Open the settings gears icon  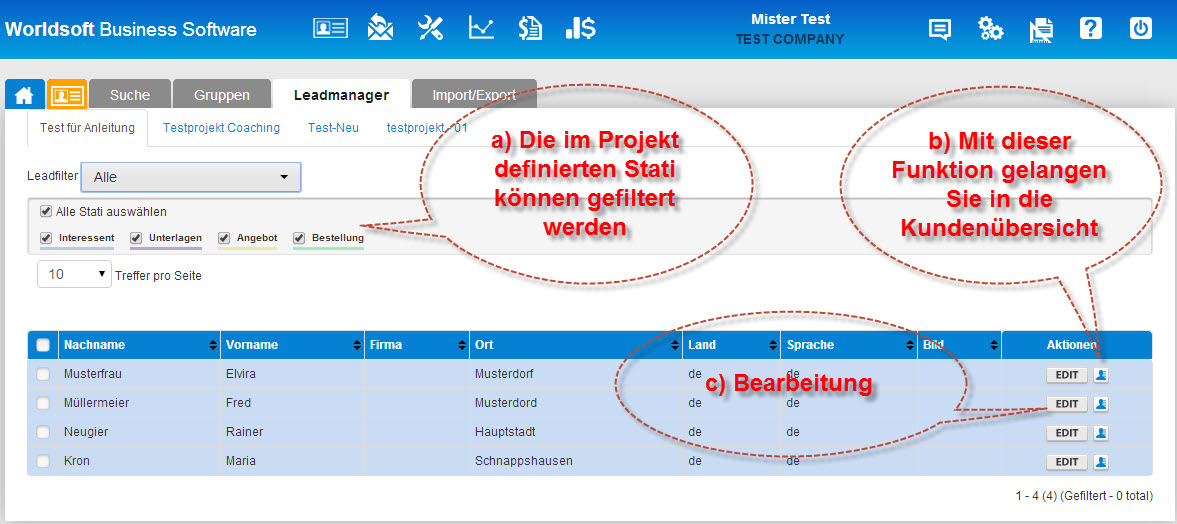[990, 29]
